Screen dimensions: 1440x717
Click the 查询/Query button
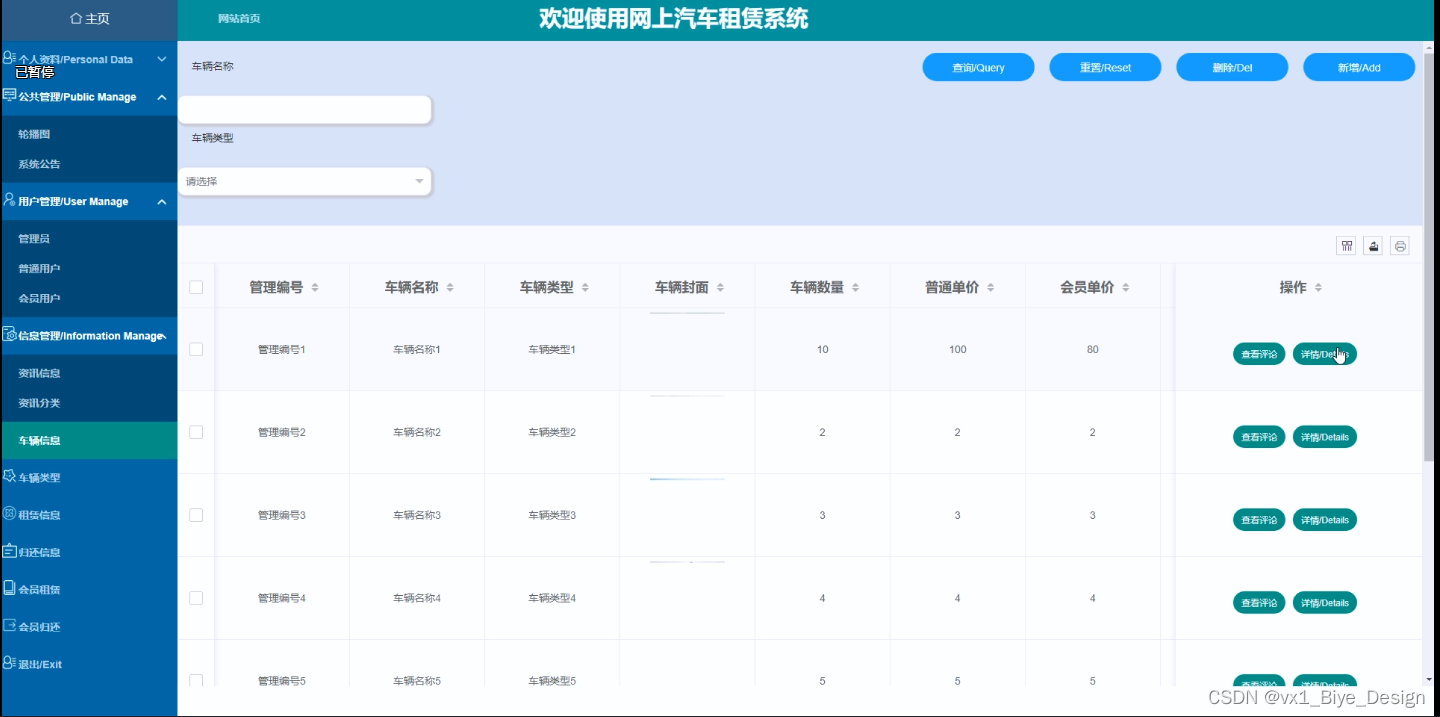(978, 67)
